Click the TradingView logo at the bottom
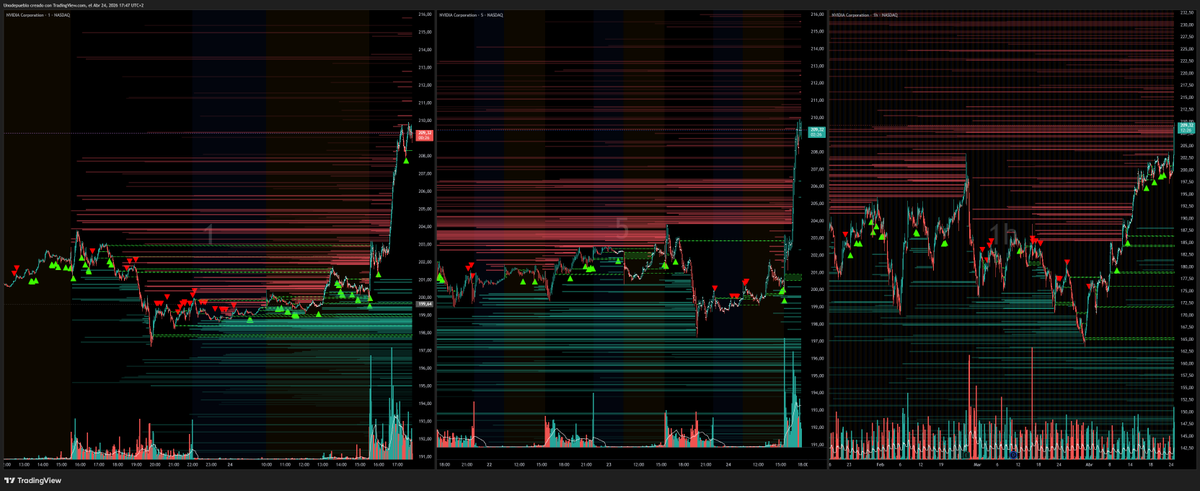The width and height of the screenshot is (1200, 491). pos(32,481)
